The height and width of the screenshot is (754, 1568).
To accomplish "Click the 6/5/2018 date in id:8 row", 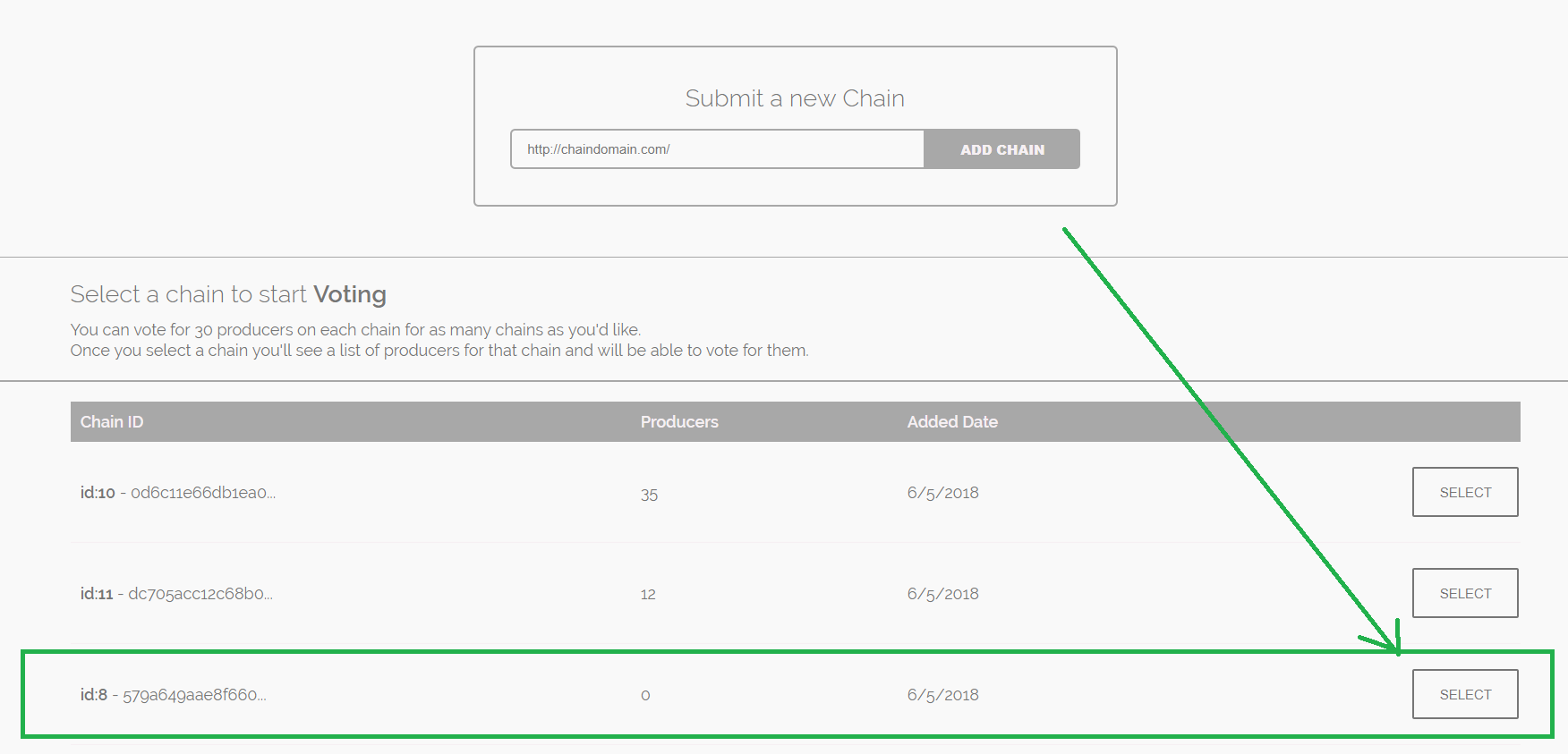I will tap(942, 695).
